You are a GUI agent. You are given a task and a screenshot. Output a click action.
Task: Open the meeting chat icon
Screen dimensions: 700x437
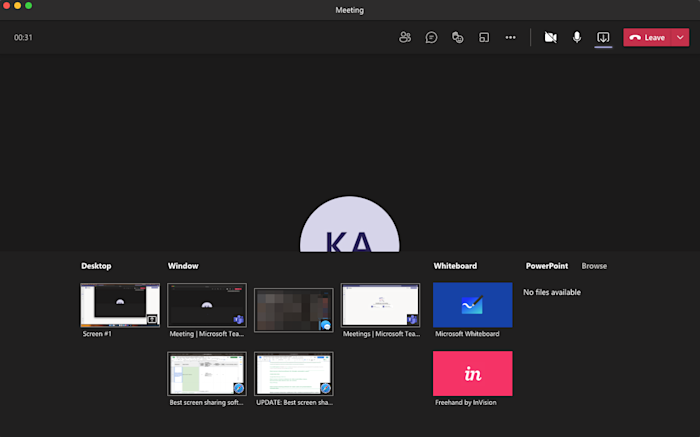click(x=431, y=37)
